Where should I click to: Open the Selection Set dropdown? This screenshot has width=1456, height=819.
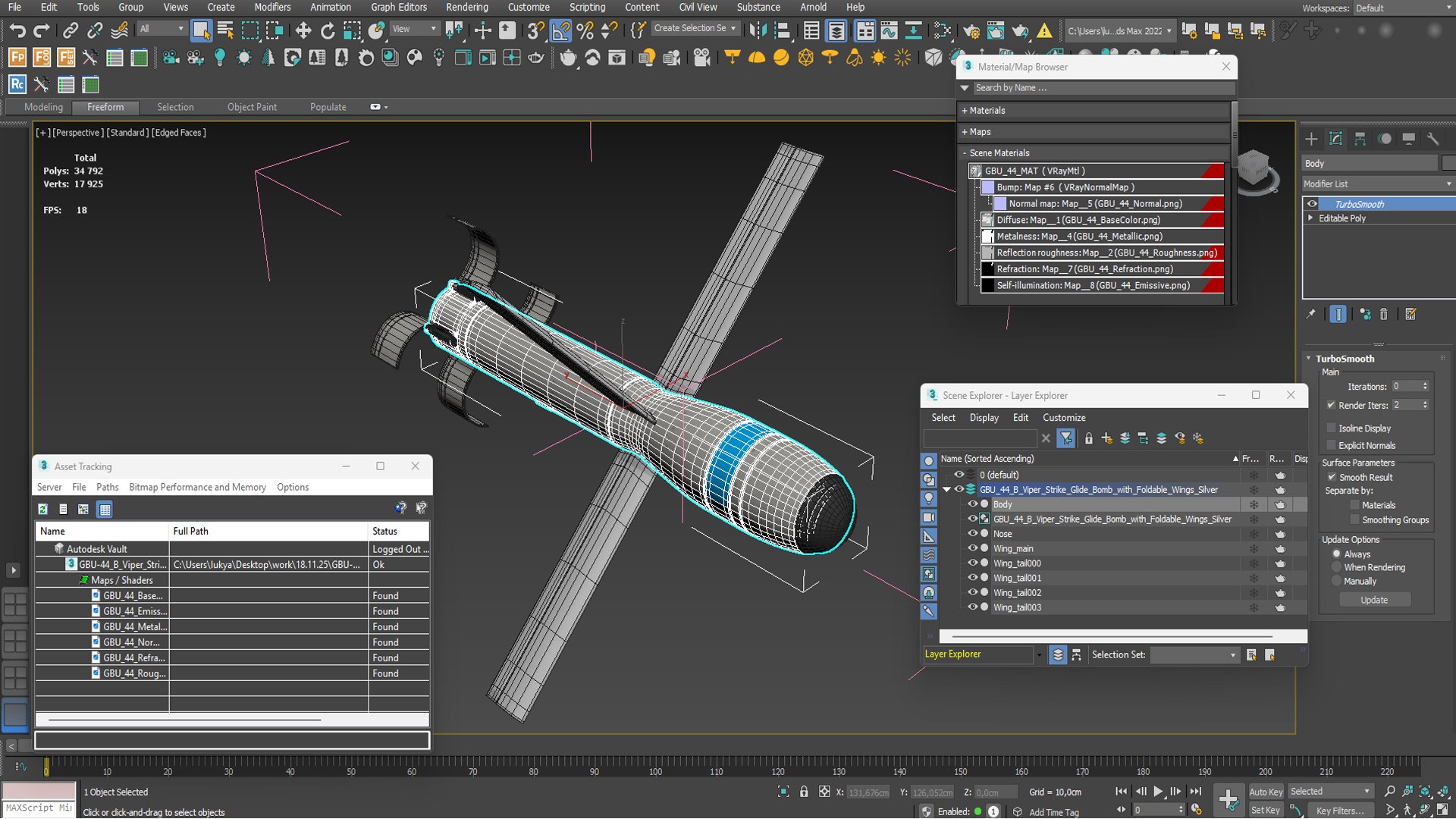pos(1194,654)
